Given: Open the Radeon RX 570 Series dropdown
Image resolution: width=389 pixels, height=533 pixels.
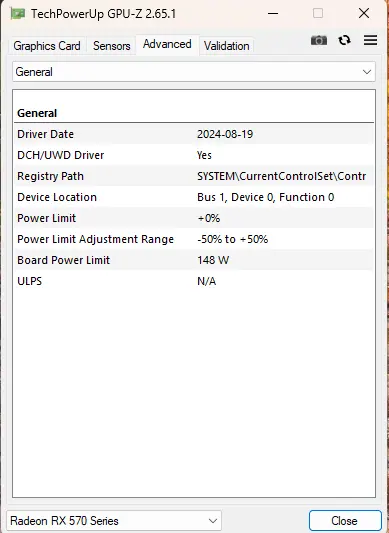Looking at the screenshot, I should click(114, 520).
